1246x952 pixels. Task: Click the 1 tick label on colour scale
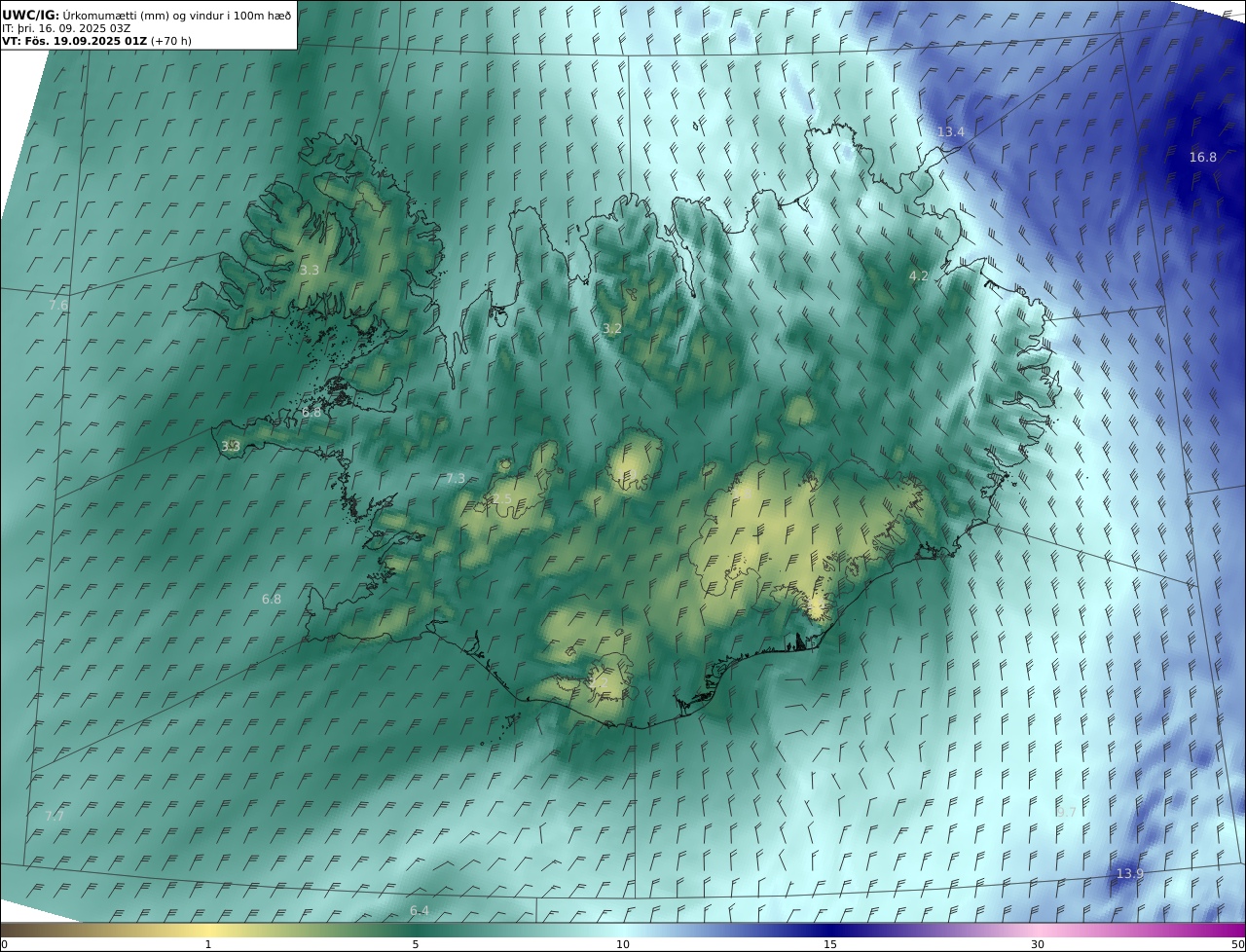(x=208, y=944)
